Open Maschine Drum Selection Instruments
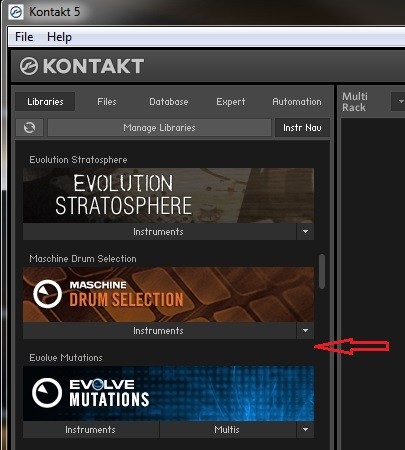405x450 pixels. (x=159, y=331)
